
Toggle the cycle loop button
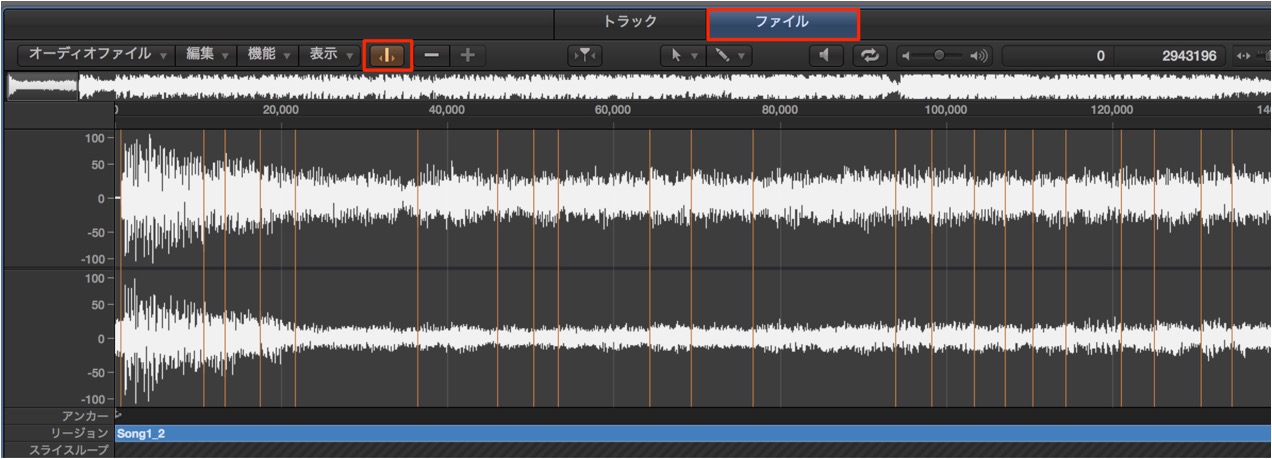point(870,56)
